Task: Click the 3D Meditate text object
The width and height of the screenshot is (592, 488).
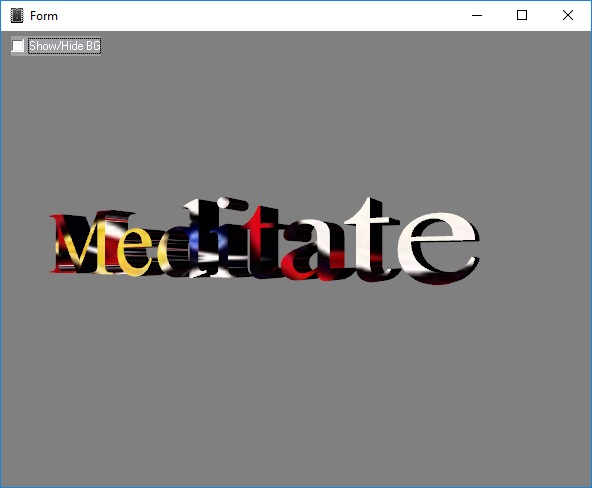Action: [264, 240]
